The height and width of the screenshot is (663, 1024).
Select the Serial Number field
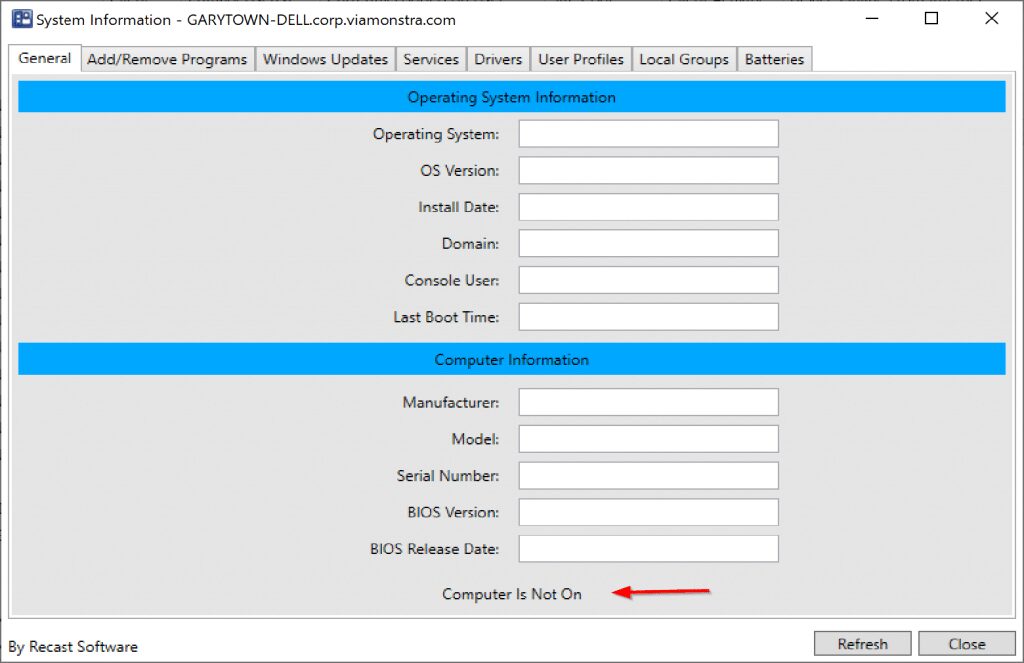coord(648,475)
